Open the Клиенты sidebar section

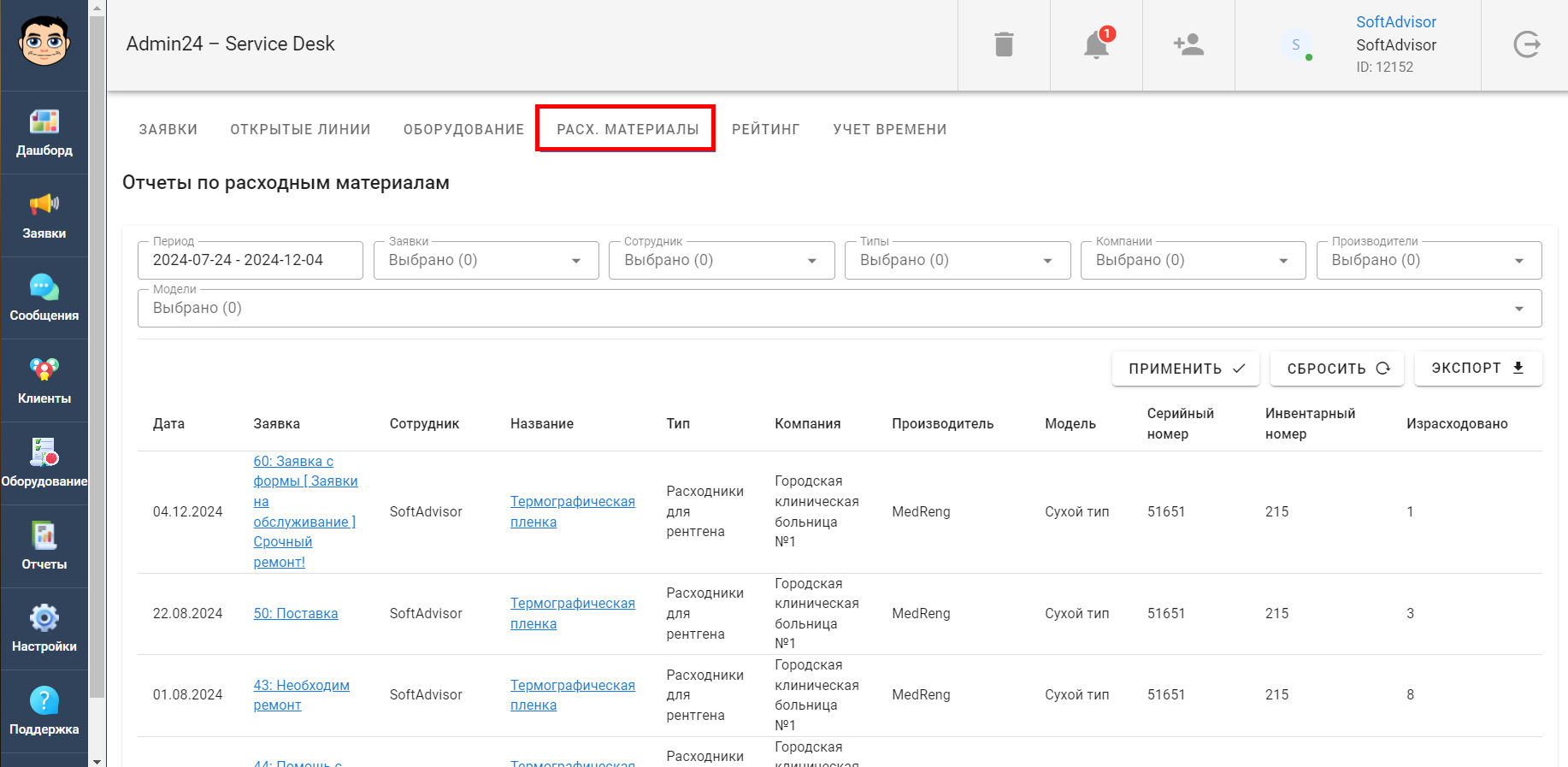click(x=44, y=381)
